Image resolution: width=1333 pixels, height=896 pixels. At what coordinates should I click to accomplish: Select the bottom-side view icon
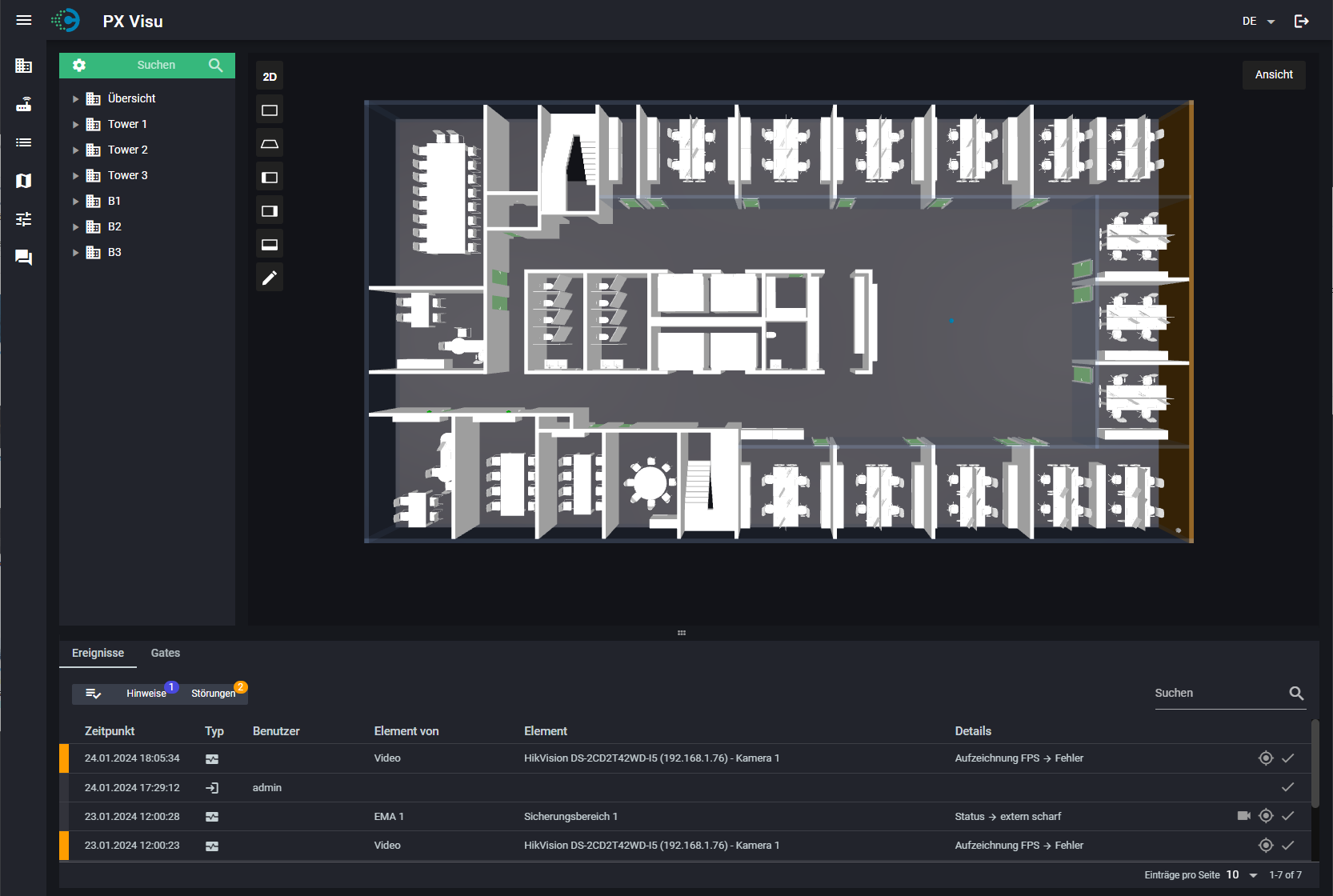pos(270,245)
